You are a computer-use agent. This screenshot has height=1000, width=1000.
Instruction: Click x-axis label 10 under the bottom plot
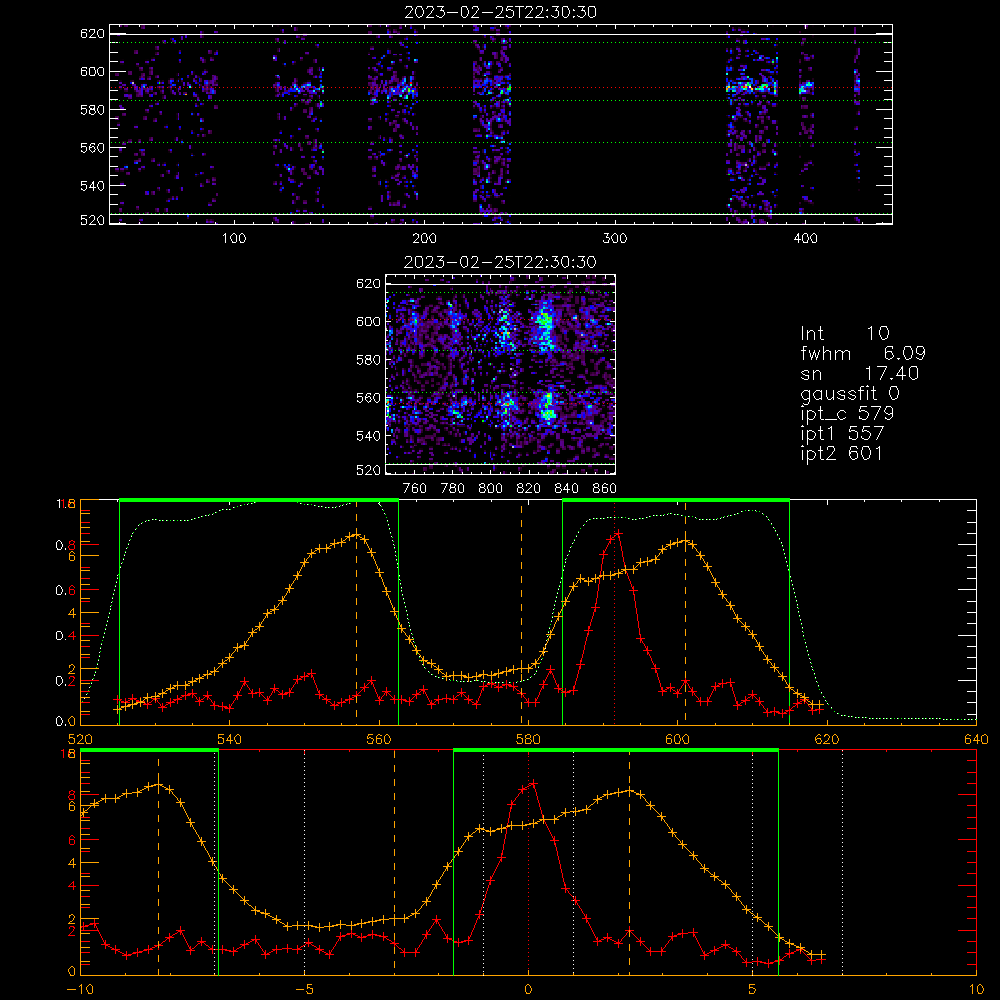976,990
